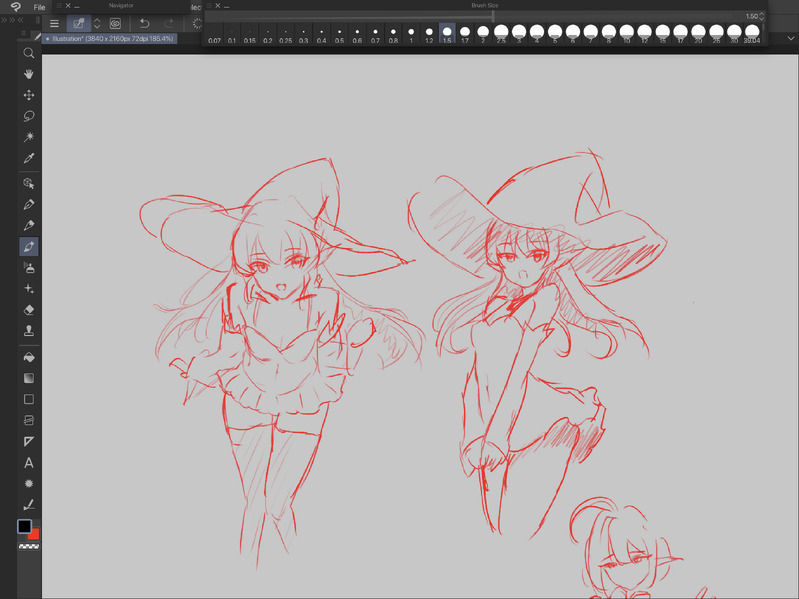Image resolution: width=799 pixels, height=599 pixels.
Task: Expand the chevron at top right
Action: [x=790, y=38]
